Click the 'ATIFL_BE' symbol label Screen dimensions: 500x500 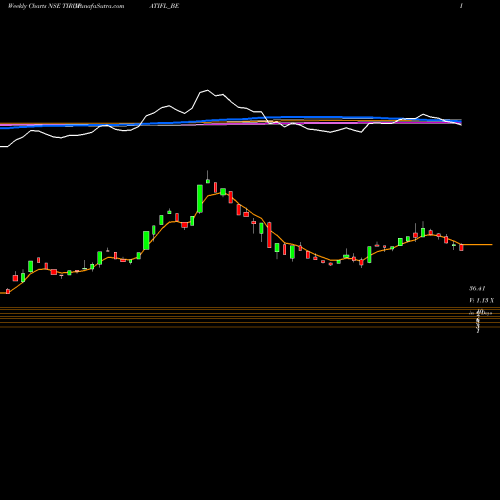[x=164, y=6]
